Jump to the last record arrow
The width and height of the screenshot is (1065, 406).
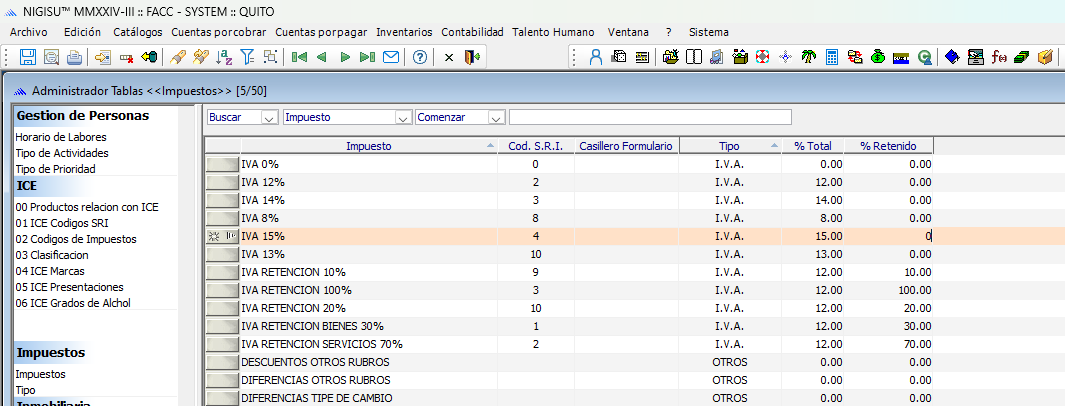tap(368, 57)
